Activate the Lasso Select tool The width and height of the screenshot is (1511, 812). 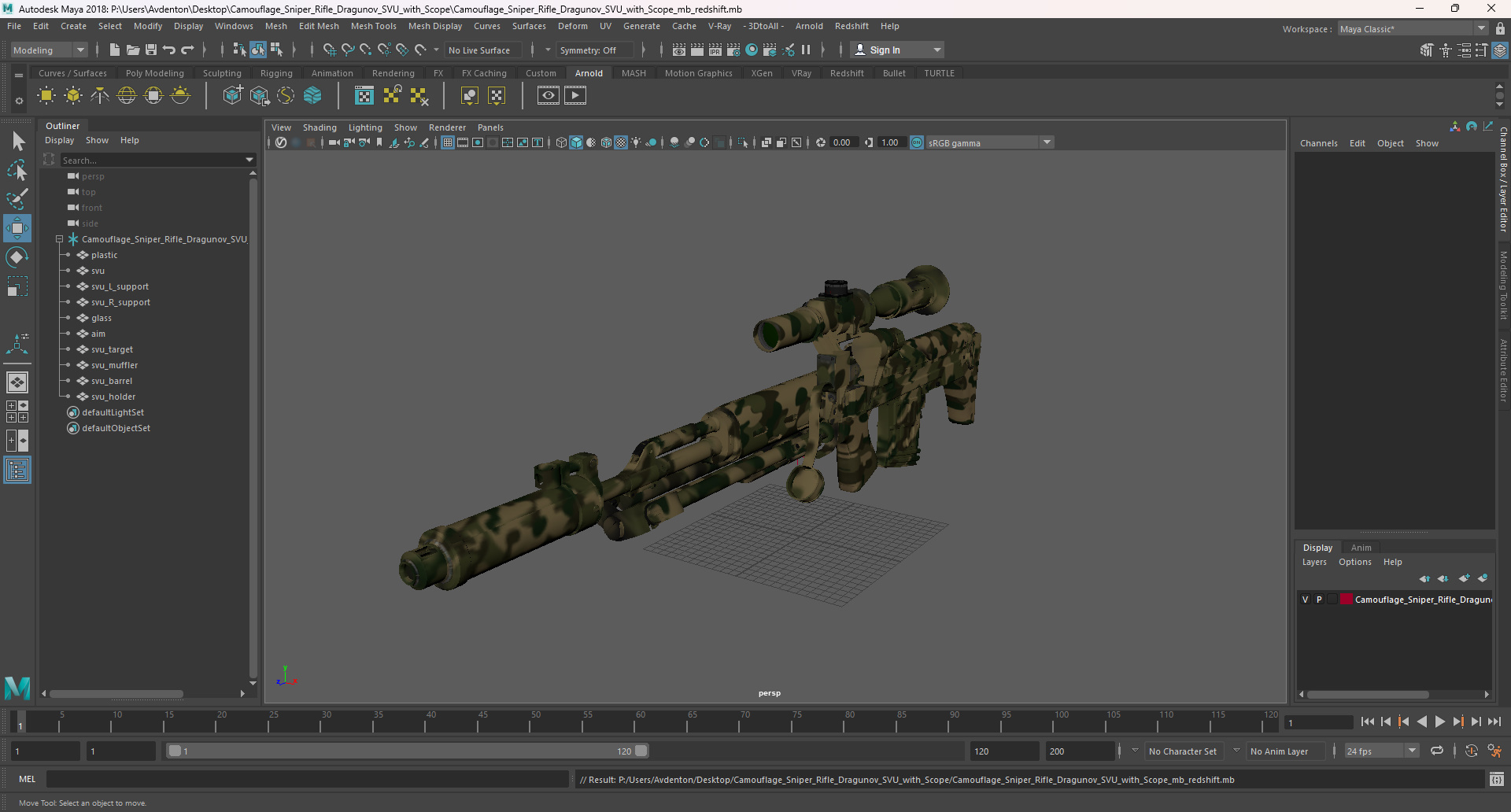click(x=17, y=170)
